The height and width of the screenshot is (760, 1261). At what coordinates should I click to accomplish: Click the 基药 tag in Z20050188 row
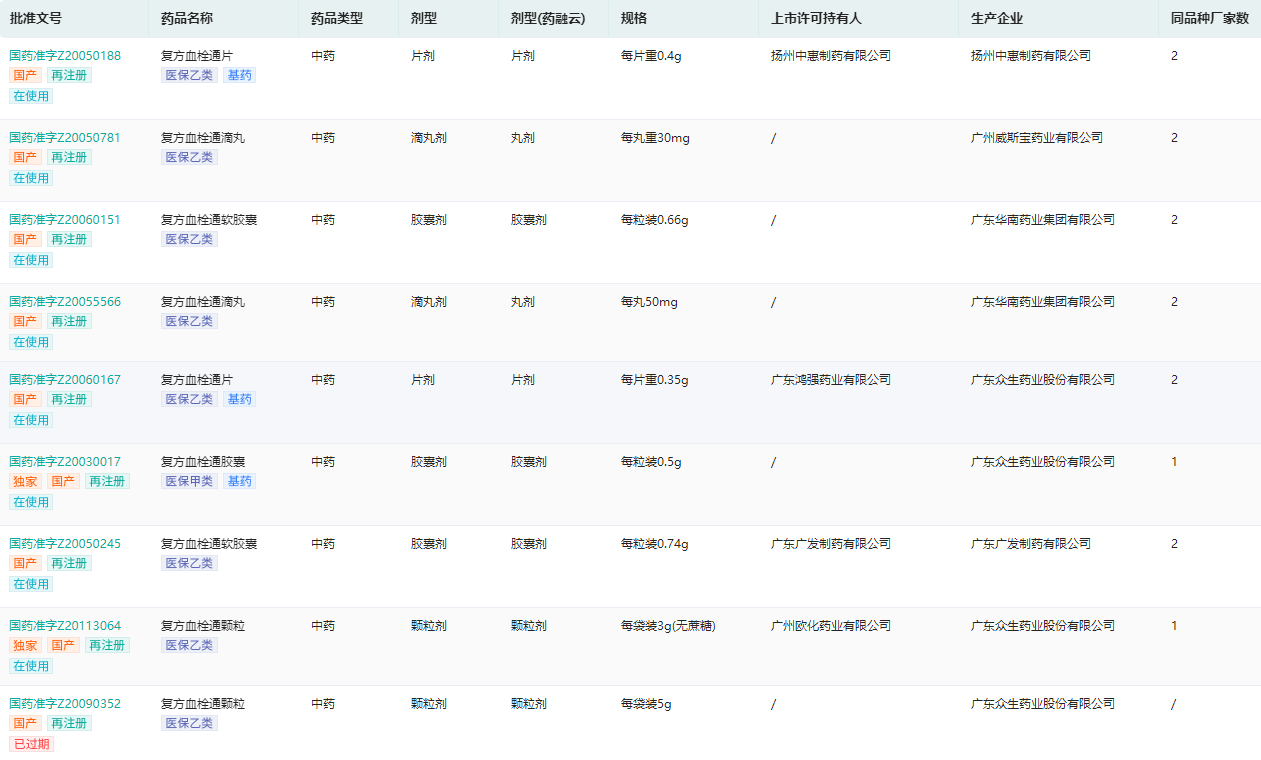pos(239,75)
